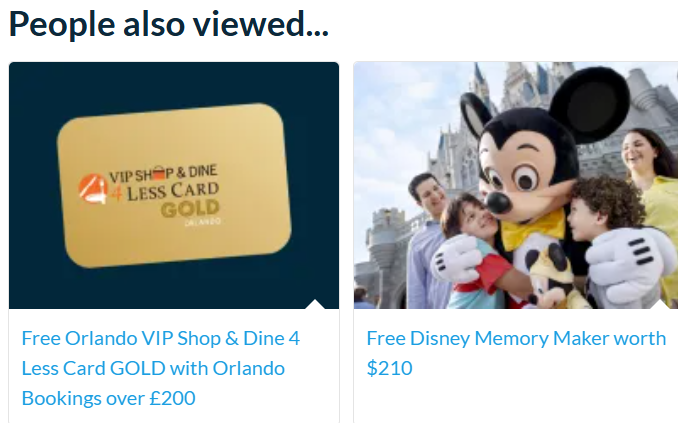Click the "Bookings over £200" line of the title

pyautogui.click(x=109, y=398)
